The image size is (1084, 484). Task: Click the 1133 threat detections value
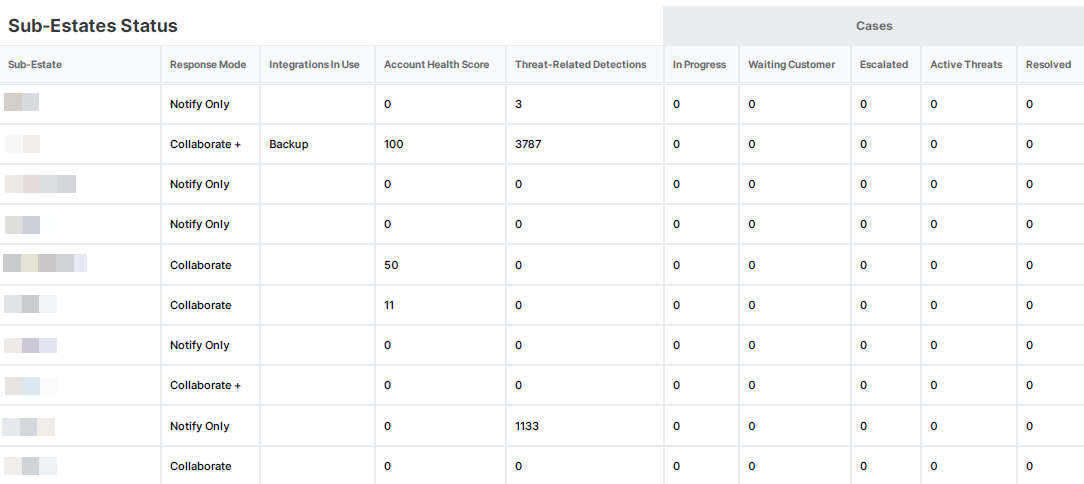pos(527,426)
